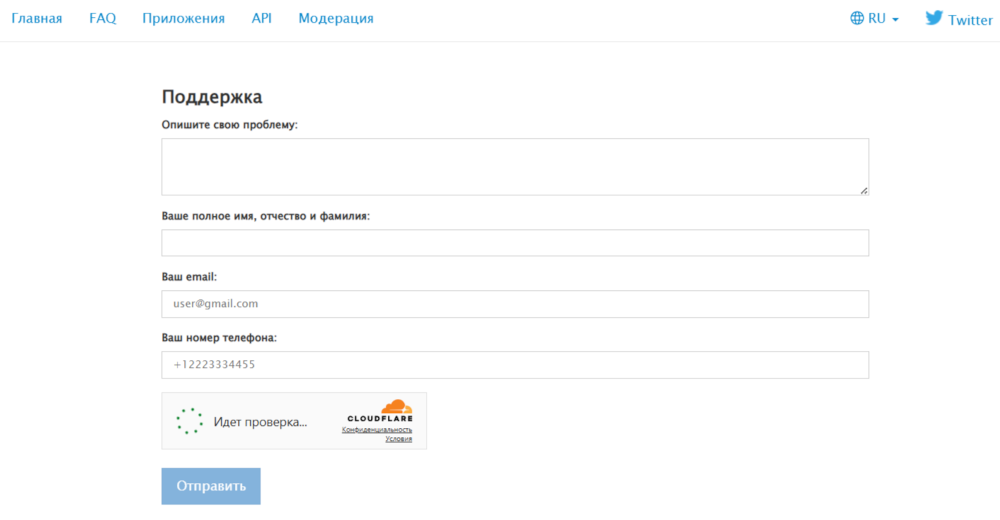Open the Конфиденциальность link in Cloudflare widget
This screenshot has height=520, width=1000.
[377, 430]
